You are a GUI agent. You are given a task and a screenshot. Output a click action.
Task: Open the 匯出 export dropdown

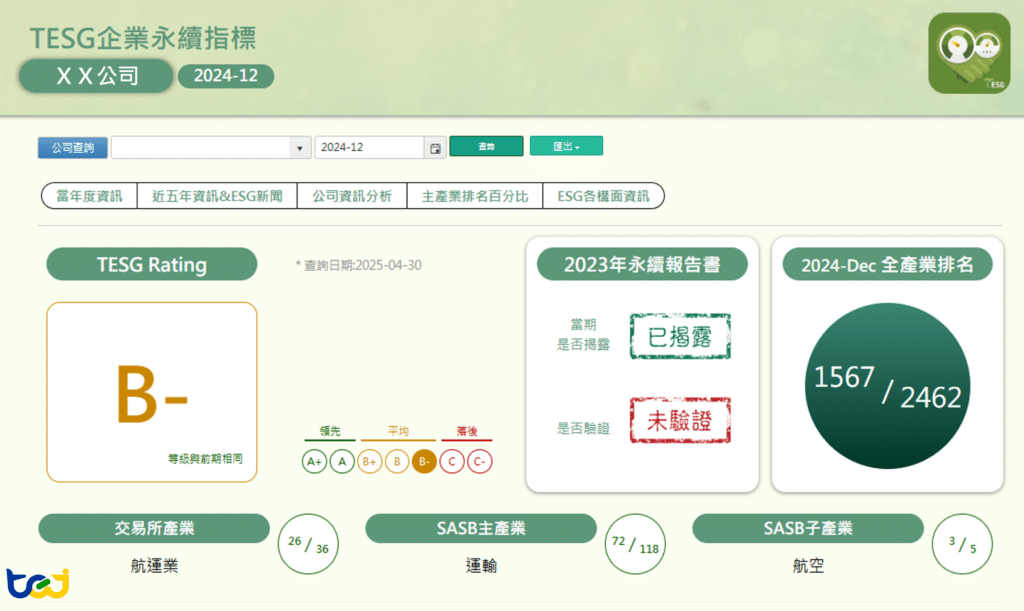coord(567,146)
